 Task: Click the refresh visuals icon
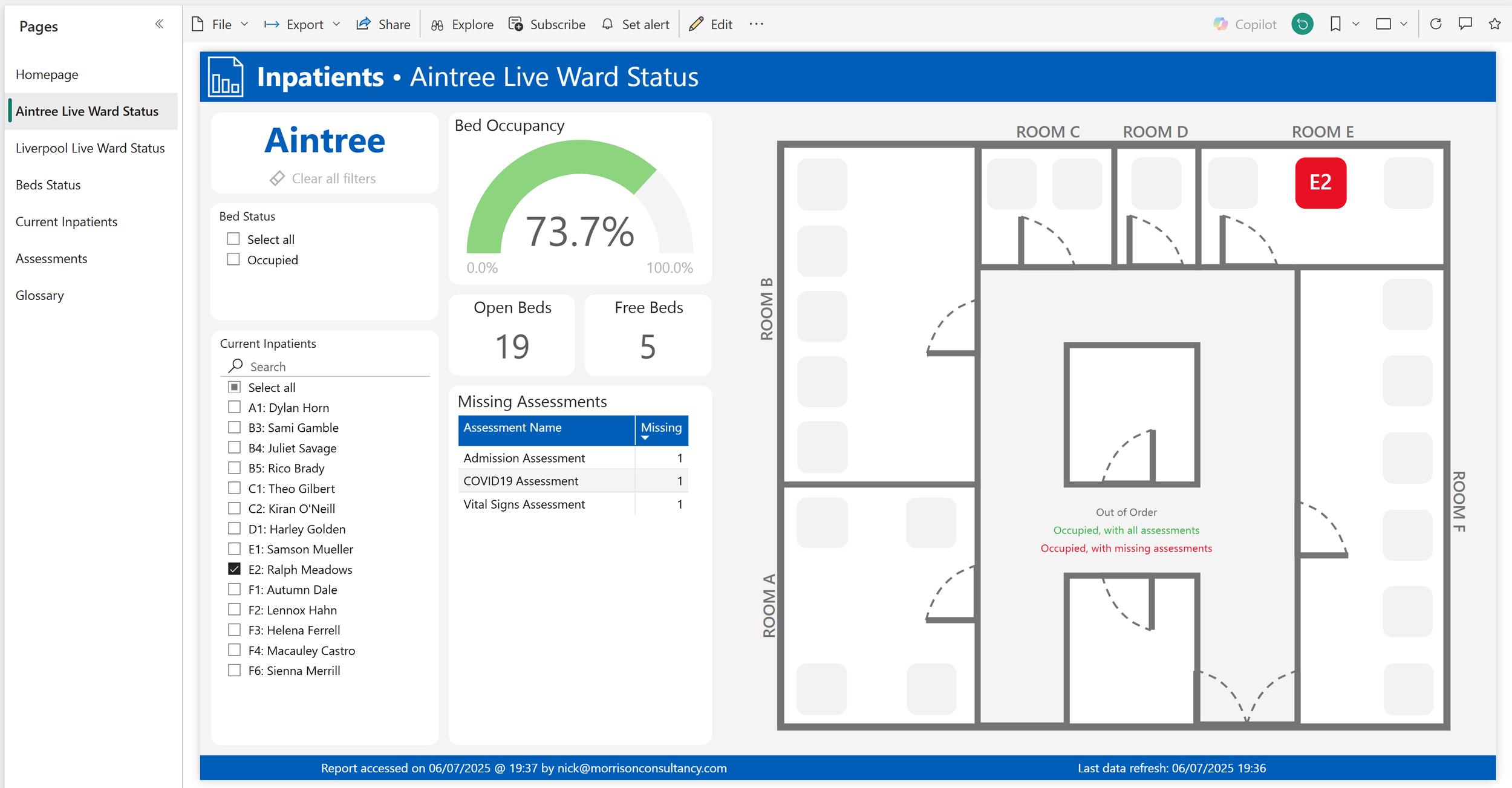(1435, 24)
